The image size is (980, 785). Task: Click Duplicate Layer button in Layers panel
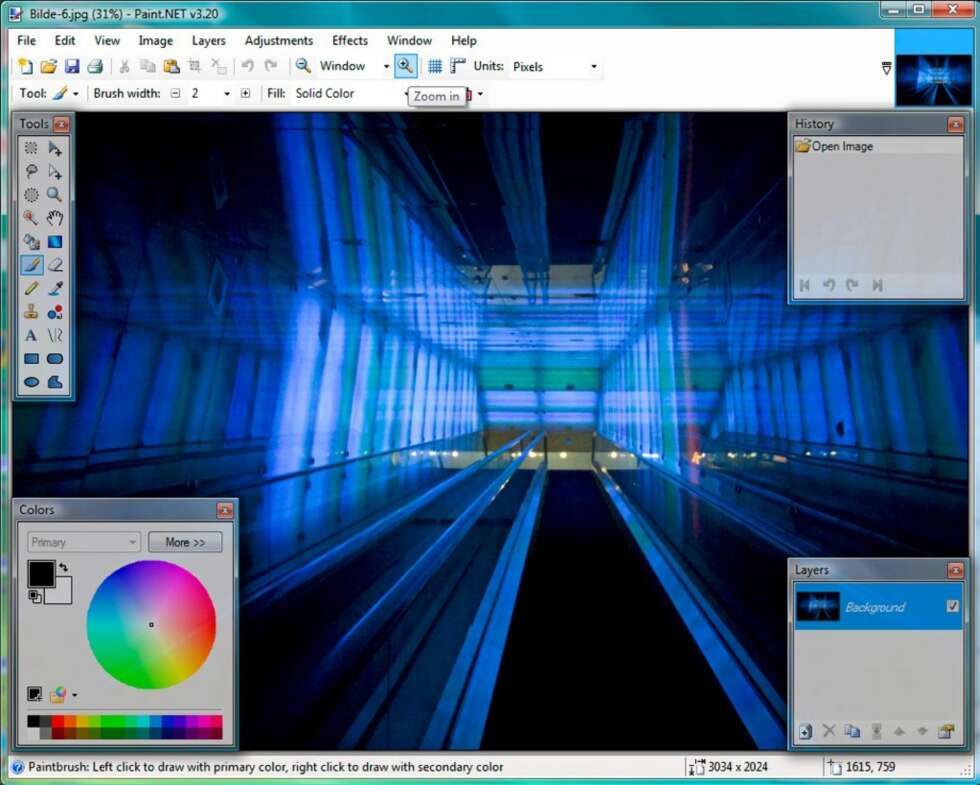852,731
